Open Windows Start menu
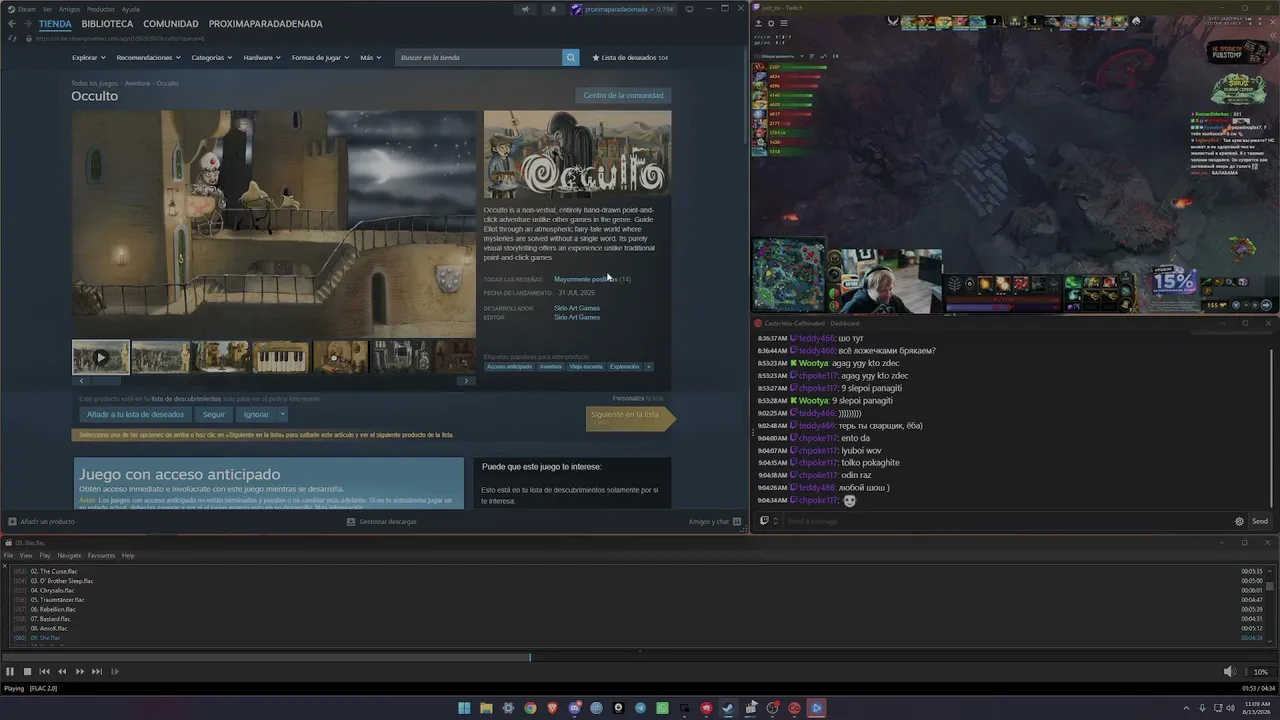 coord(464,708)
